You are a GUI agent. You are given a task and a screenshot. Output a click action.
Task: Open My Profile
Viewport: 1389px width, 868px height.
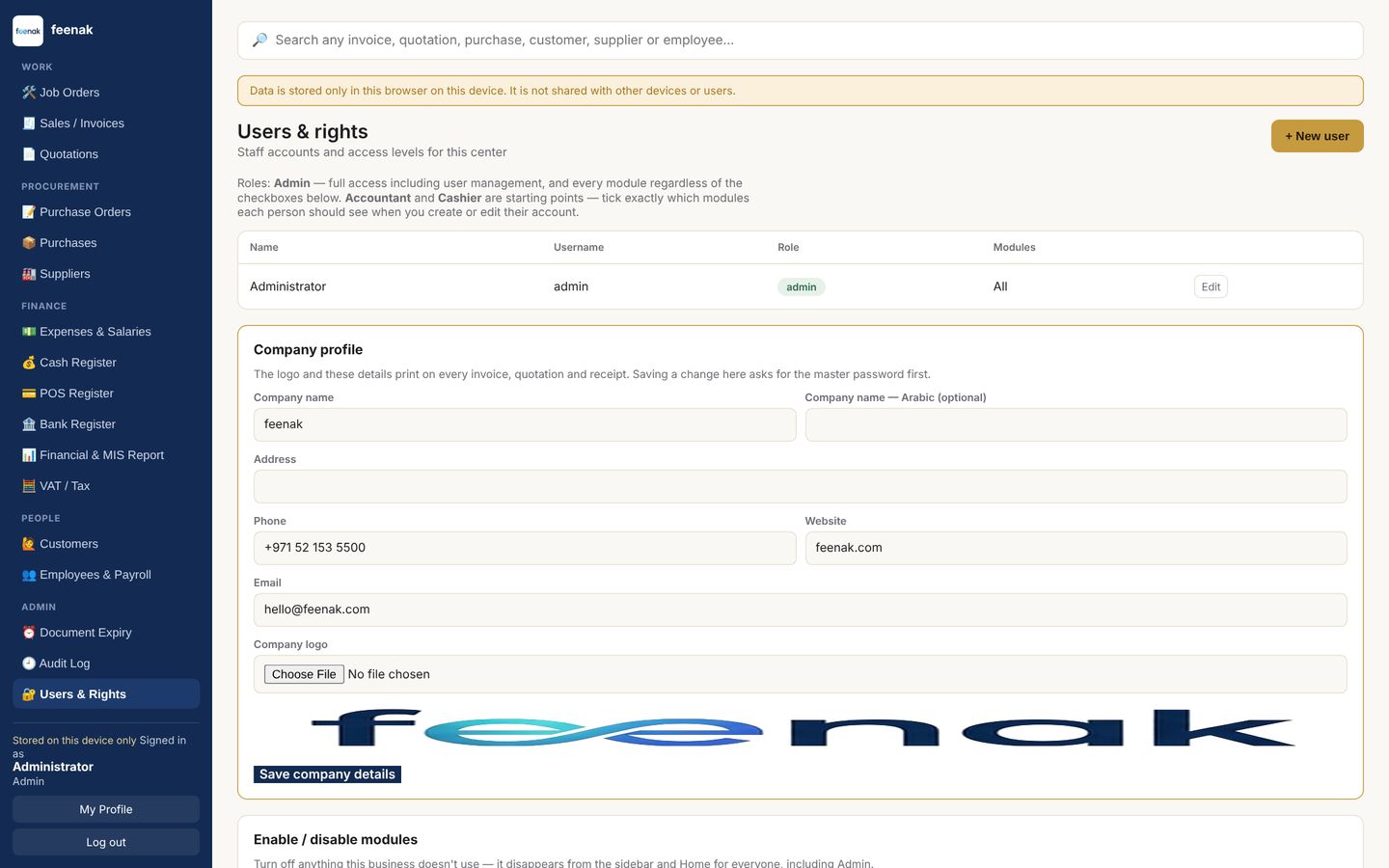click(106, 809)
